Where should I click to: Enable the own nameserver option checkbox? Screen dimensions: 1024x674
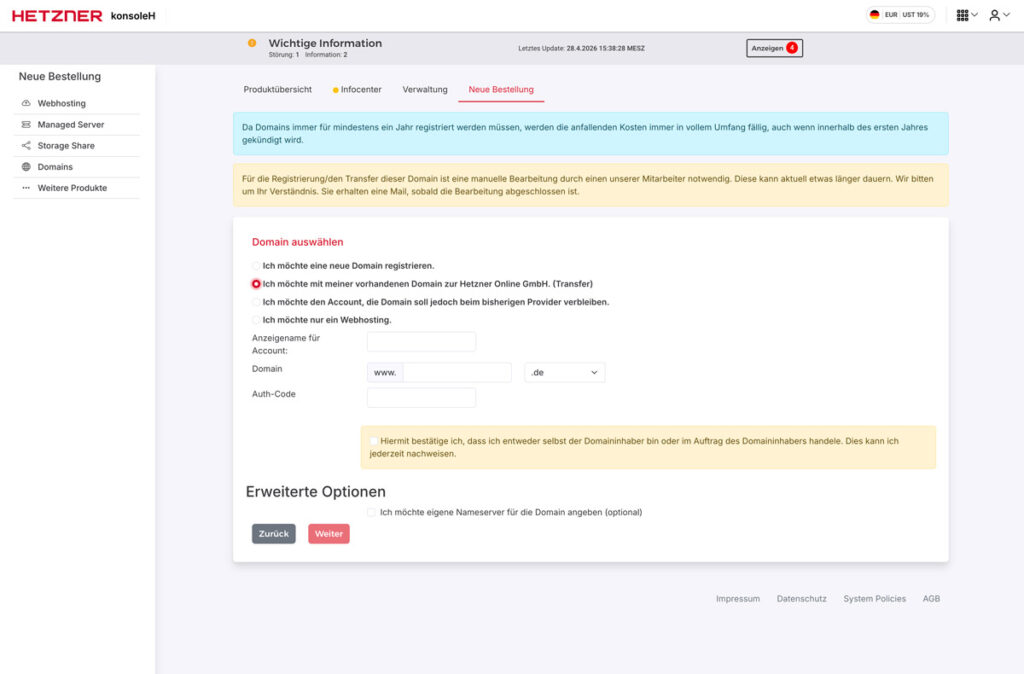coord(372,512)
